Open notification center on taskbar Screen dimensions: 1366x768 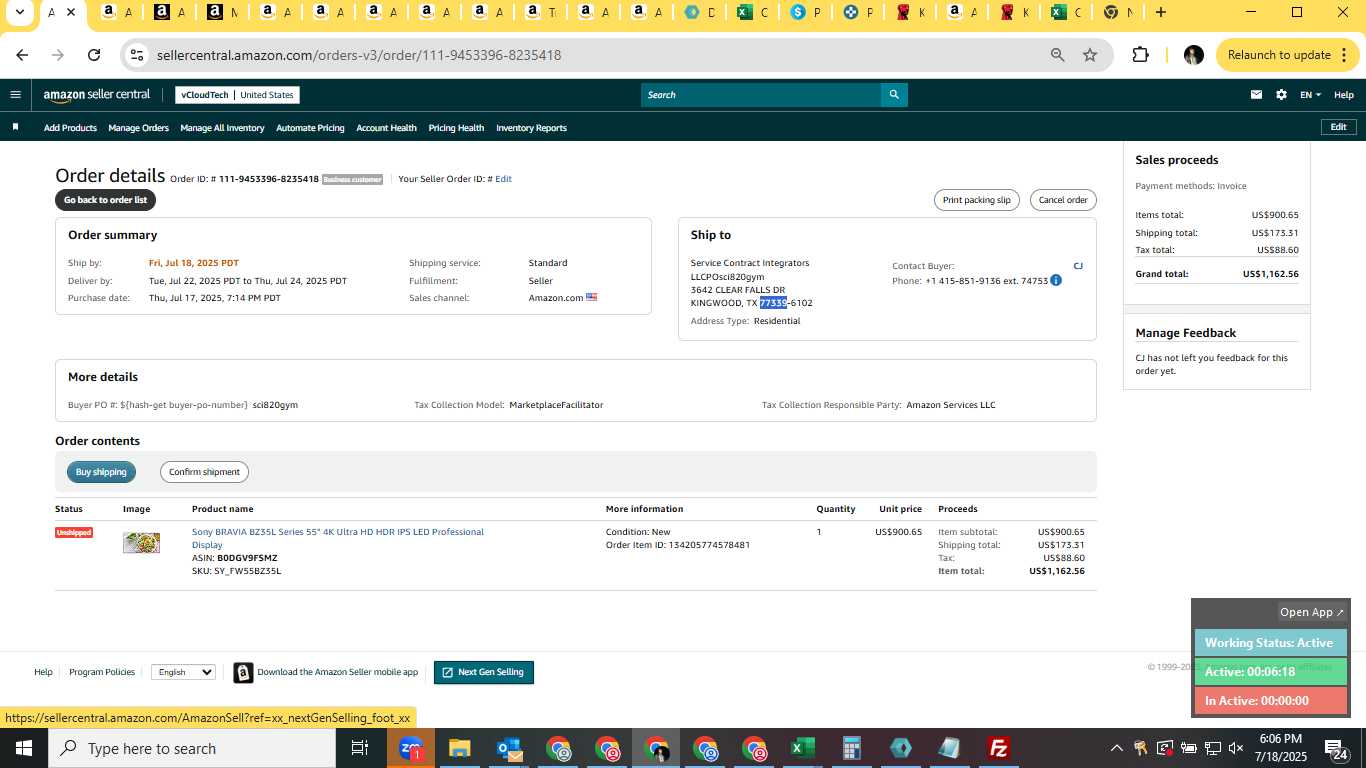(x=1337, y=748)
